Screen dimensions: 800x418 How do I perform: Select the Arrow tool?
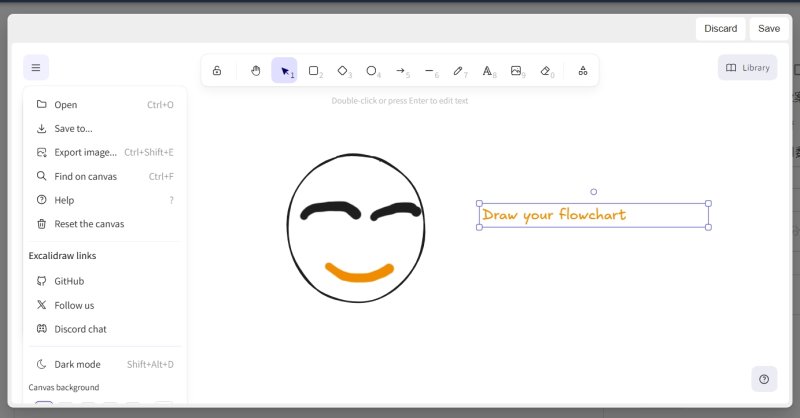tap(400, 71)
